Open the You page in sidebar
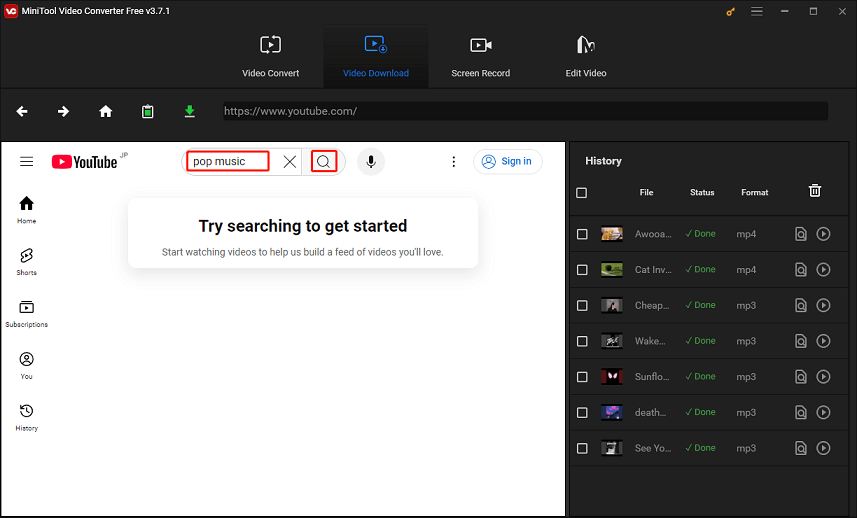 tap(27, 366)
